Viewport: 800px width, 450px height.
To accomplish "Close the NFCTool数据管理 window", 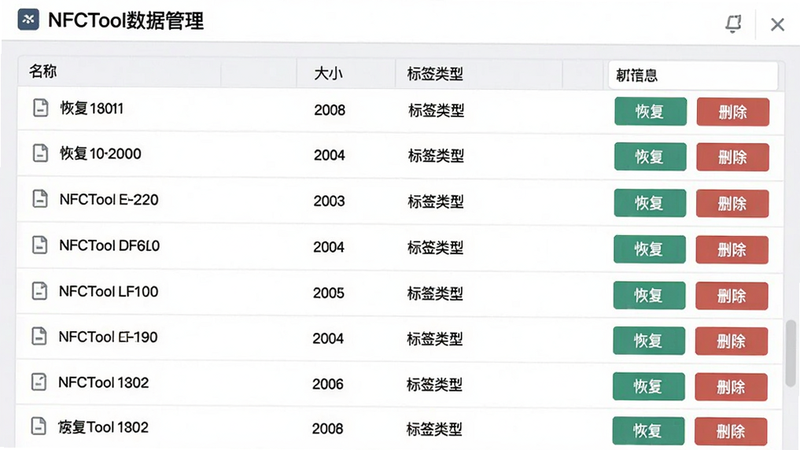I will point(777,24).
